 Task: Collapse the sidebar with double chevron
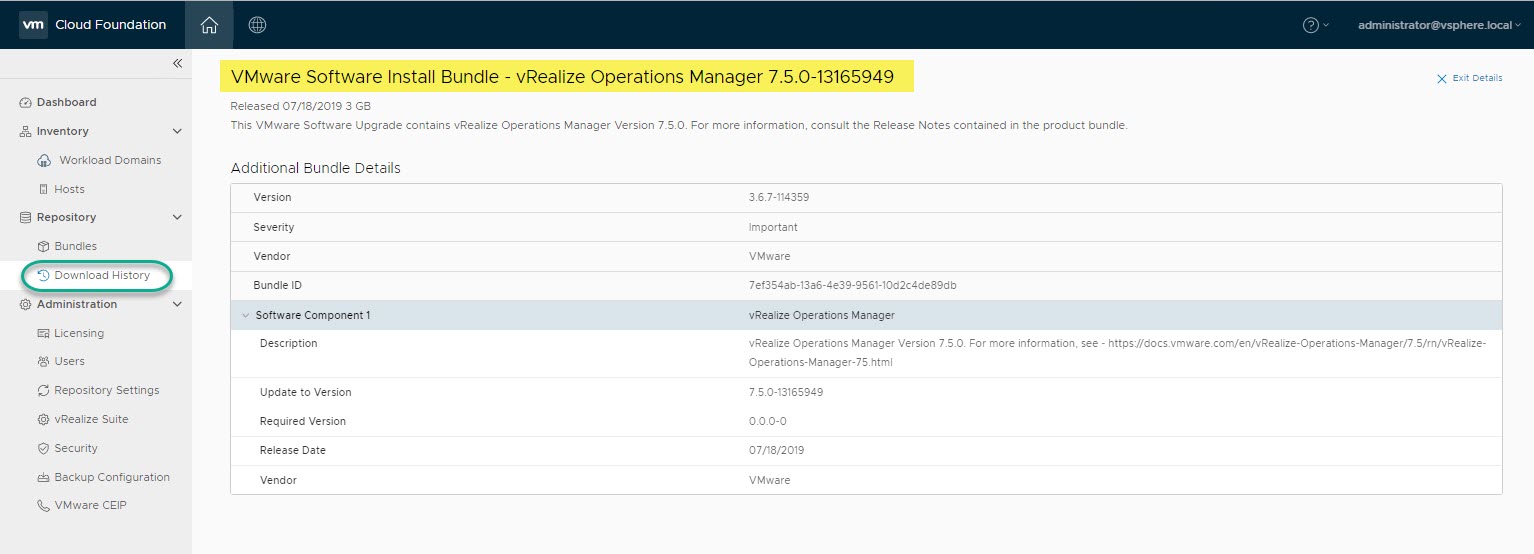click(177, 63)
